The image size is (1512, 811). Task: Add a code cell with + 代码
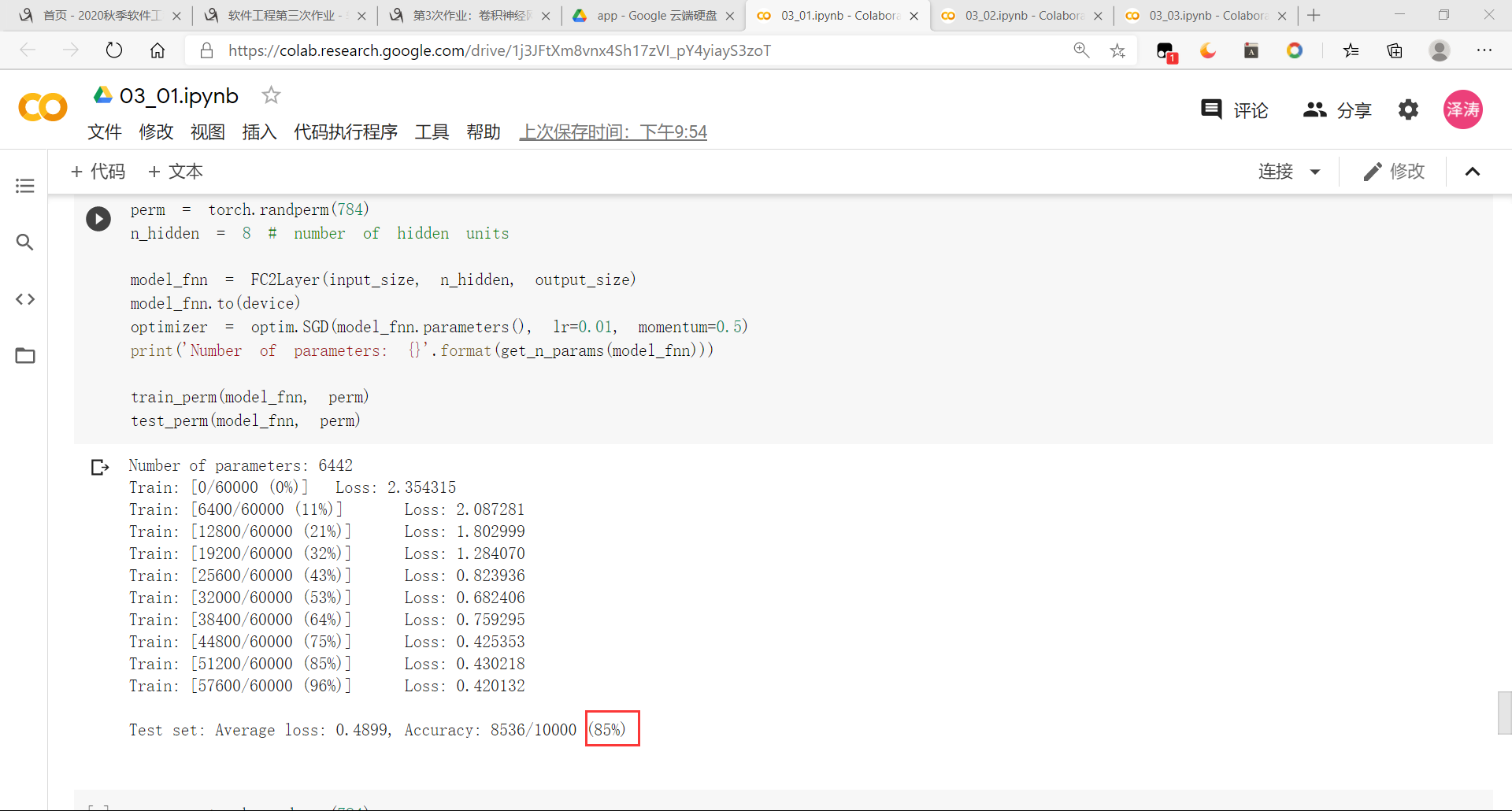coord(98,172)
